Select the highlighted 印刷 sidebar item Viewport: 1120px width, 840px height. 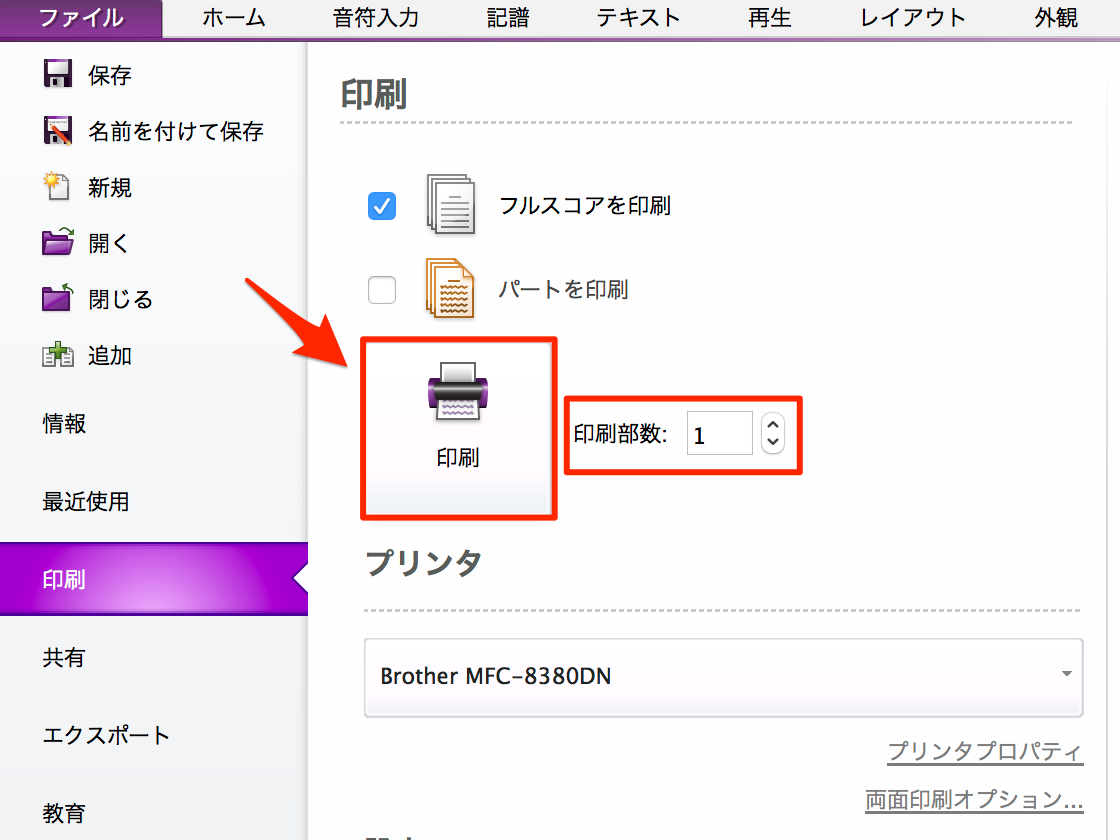click(154, 579)
